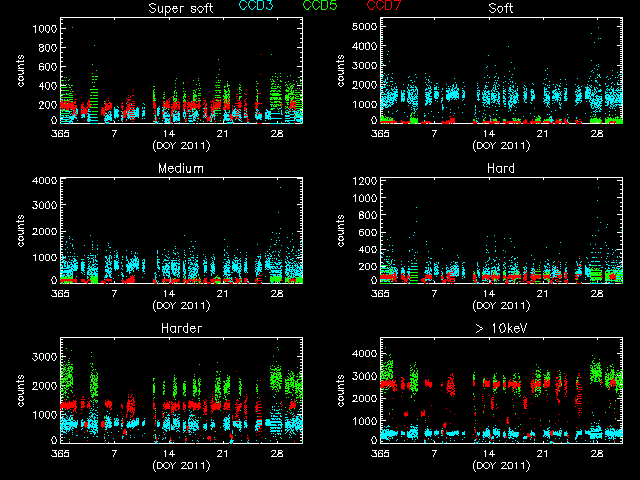The height and width of the screenshot is (480, 640).
Task: Click the (DOY 2011) label under Super soft plot
Action: tap(181, 145)
